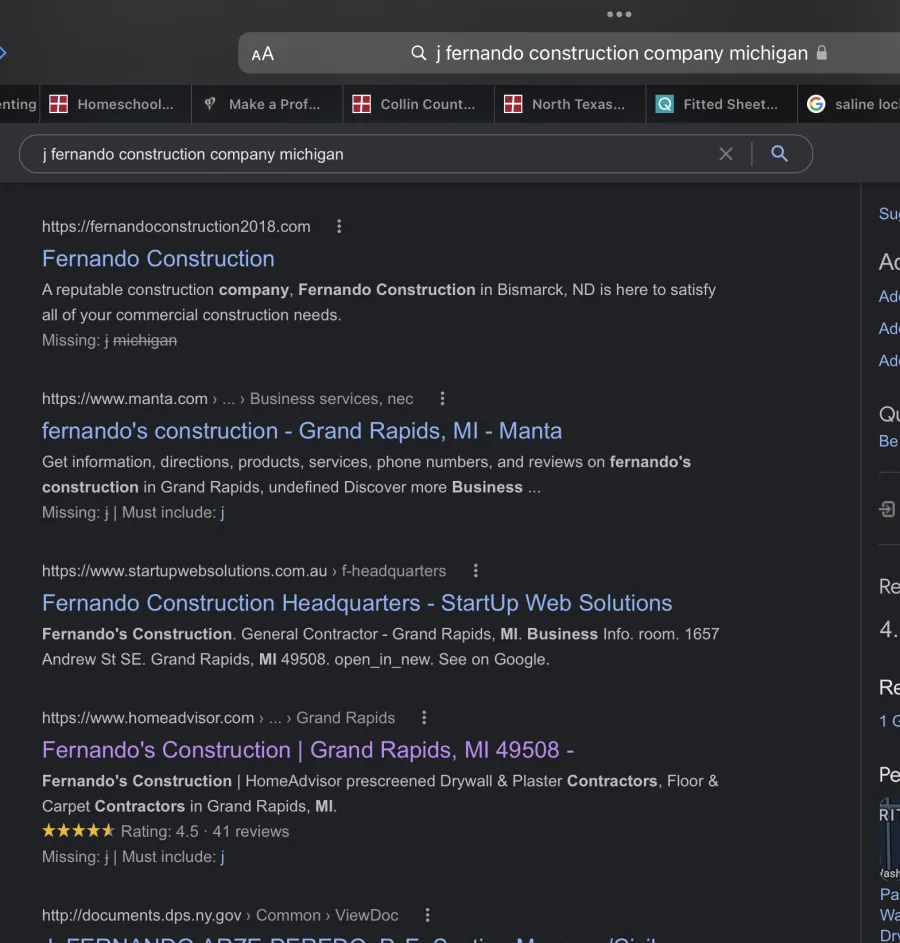Switch to the Collin Count... tab
The height and width of the screenshot is (943, 900).
(x=418, y=104)
